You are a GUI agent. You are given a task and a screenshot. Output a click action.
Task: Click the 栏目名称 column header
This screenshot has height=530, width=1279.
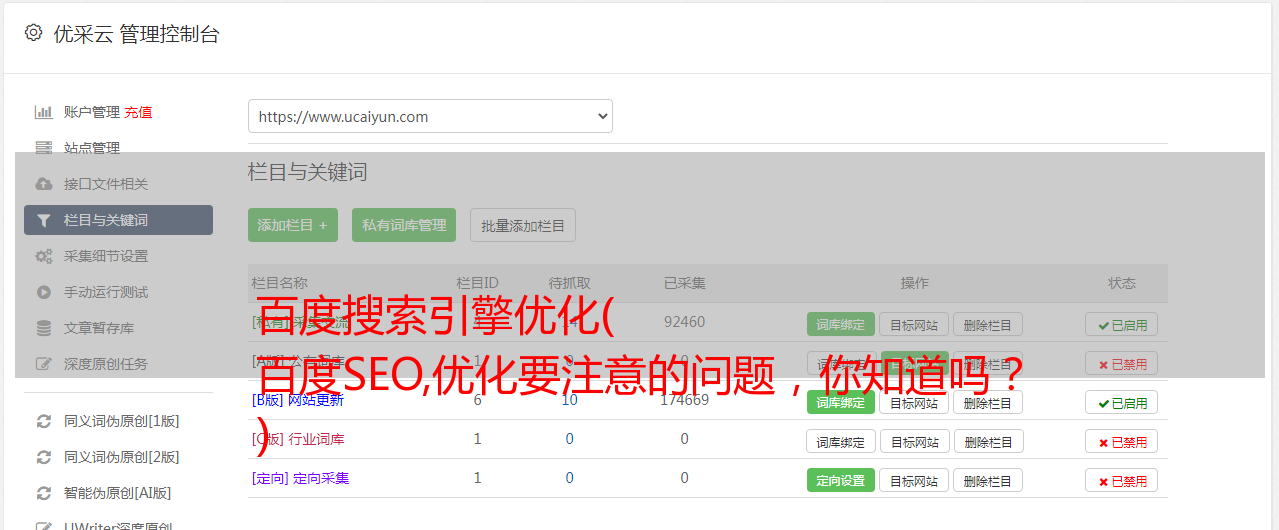click(x=280, y=283)
